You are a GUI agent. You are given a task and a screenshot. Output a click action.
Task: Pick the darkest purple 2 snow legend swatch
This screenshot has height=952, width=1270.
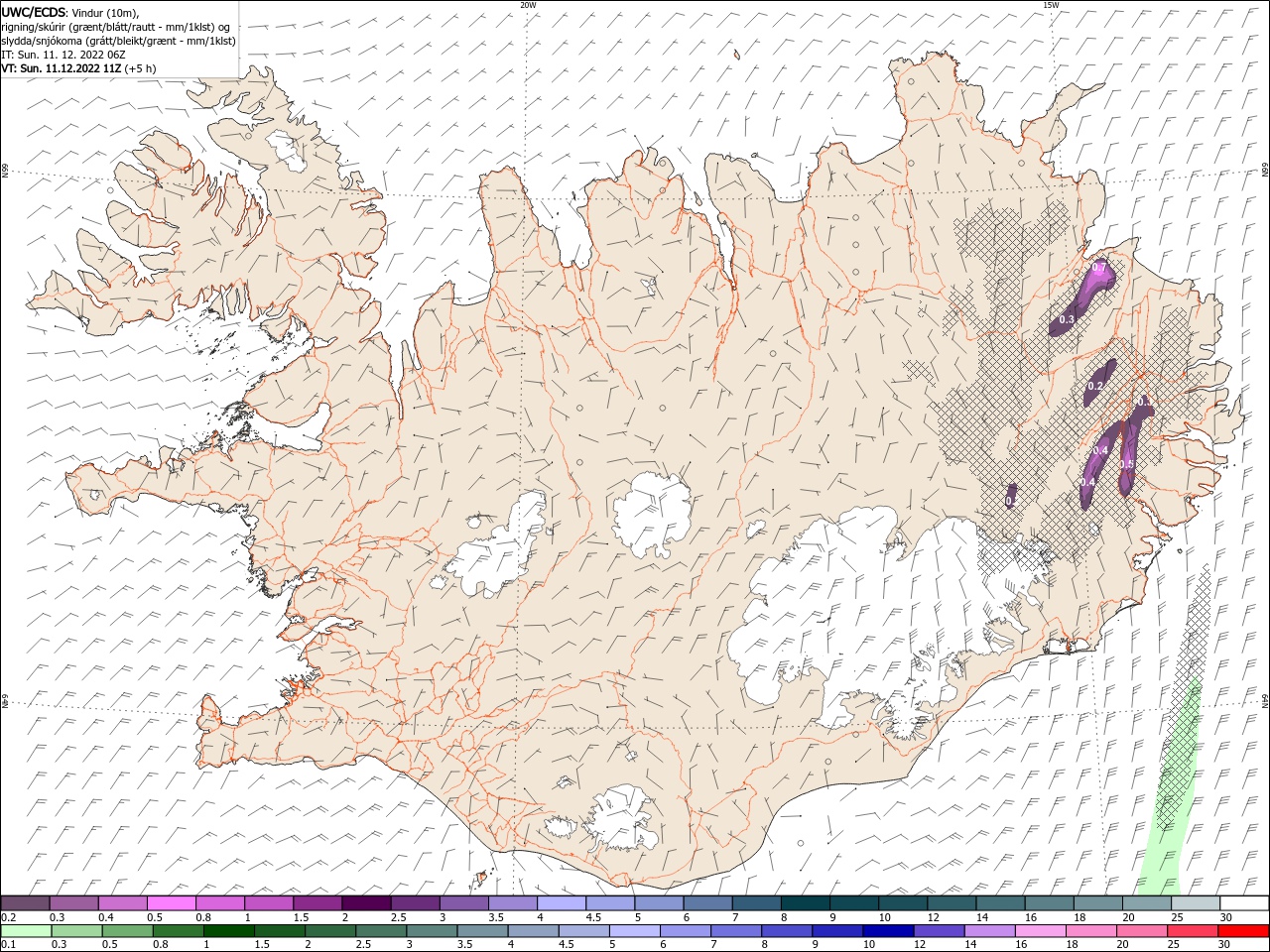366,903
